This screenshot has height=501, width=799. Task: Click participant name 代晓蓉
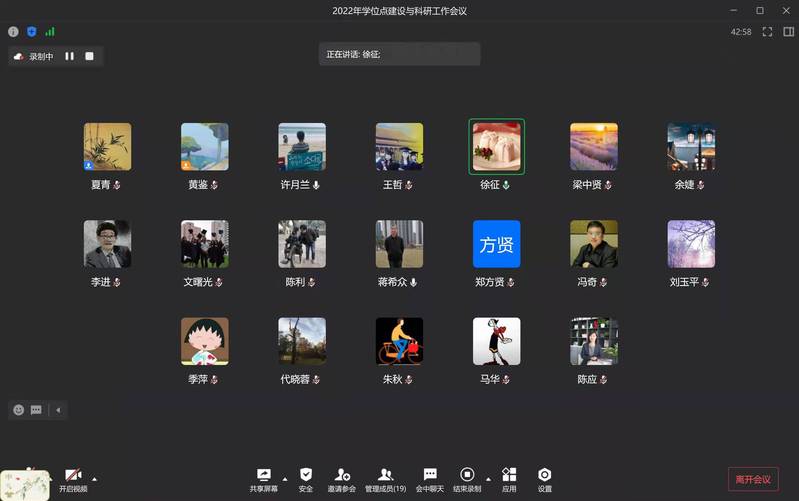(295, 379)
